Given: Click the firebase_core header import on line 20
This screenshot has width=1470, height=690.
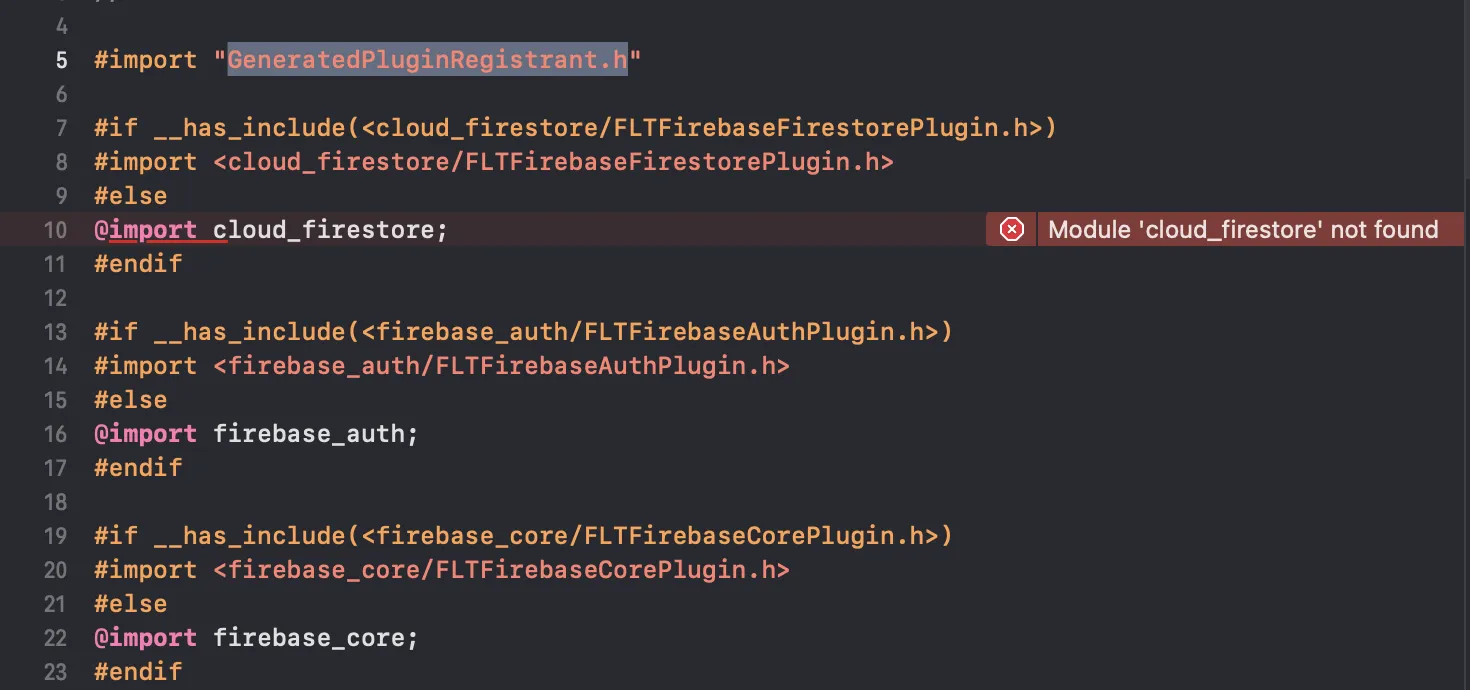Looking at the screenshot, I should 501,570.
